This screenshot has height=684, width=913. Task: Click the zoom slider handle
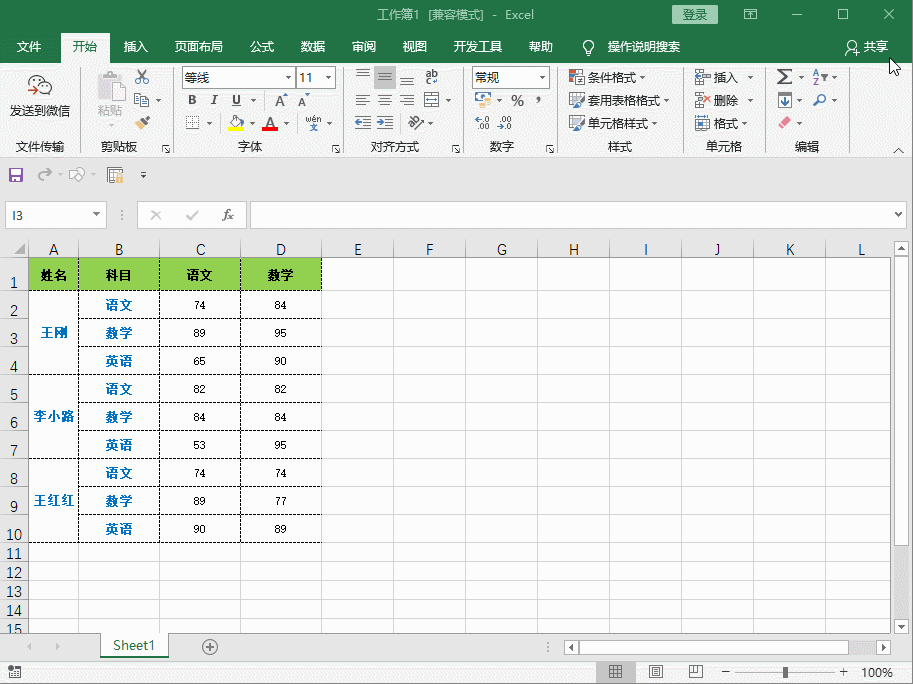[x=785, y=672]
